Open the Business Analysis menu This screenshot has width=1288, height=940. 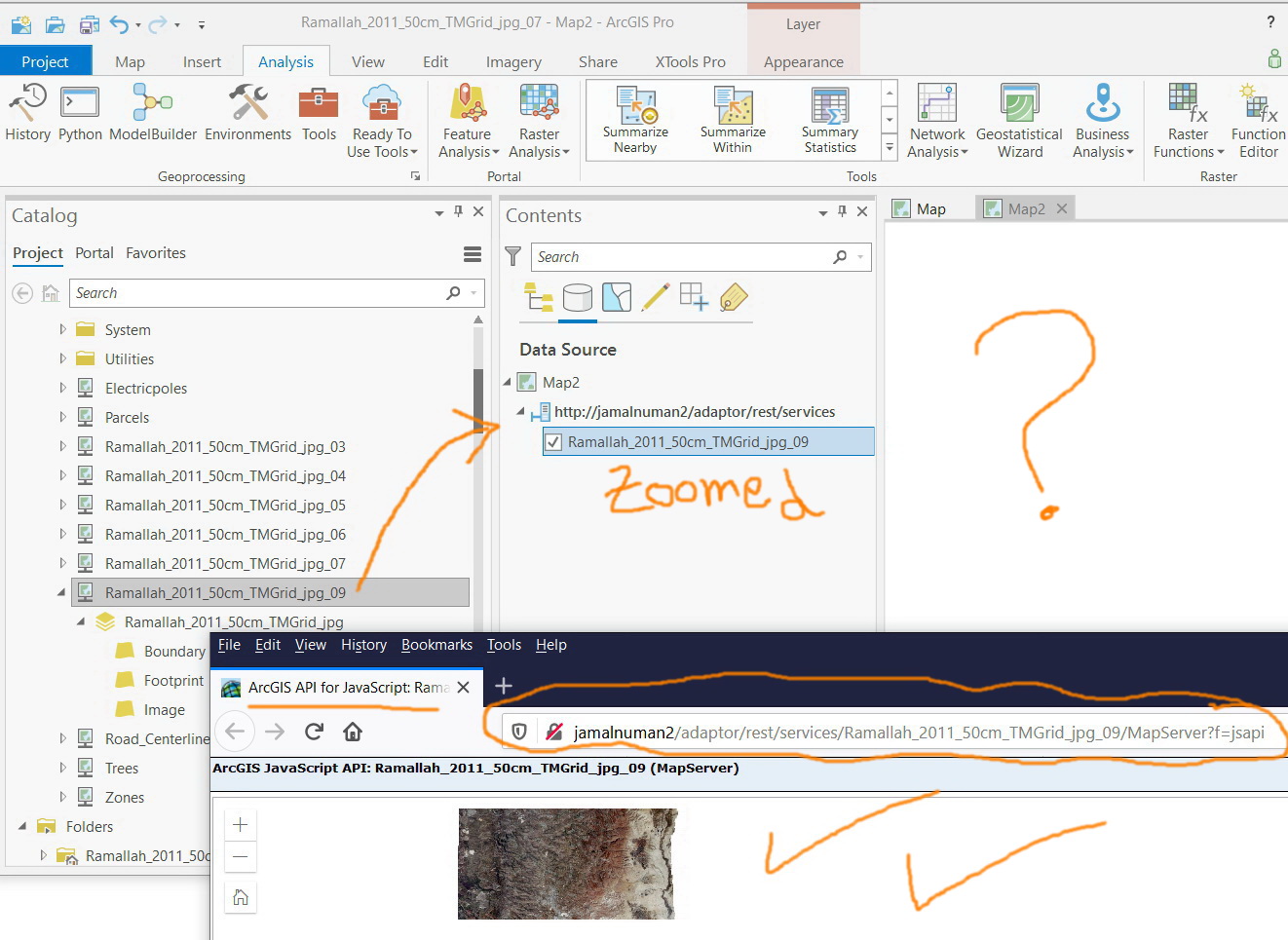point(1102,122)
